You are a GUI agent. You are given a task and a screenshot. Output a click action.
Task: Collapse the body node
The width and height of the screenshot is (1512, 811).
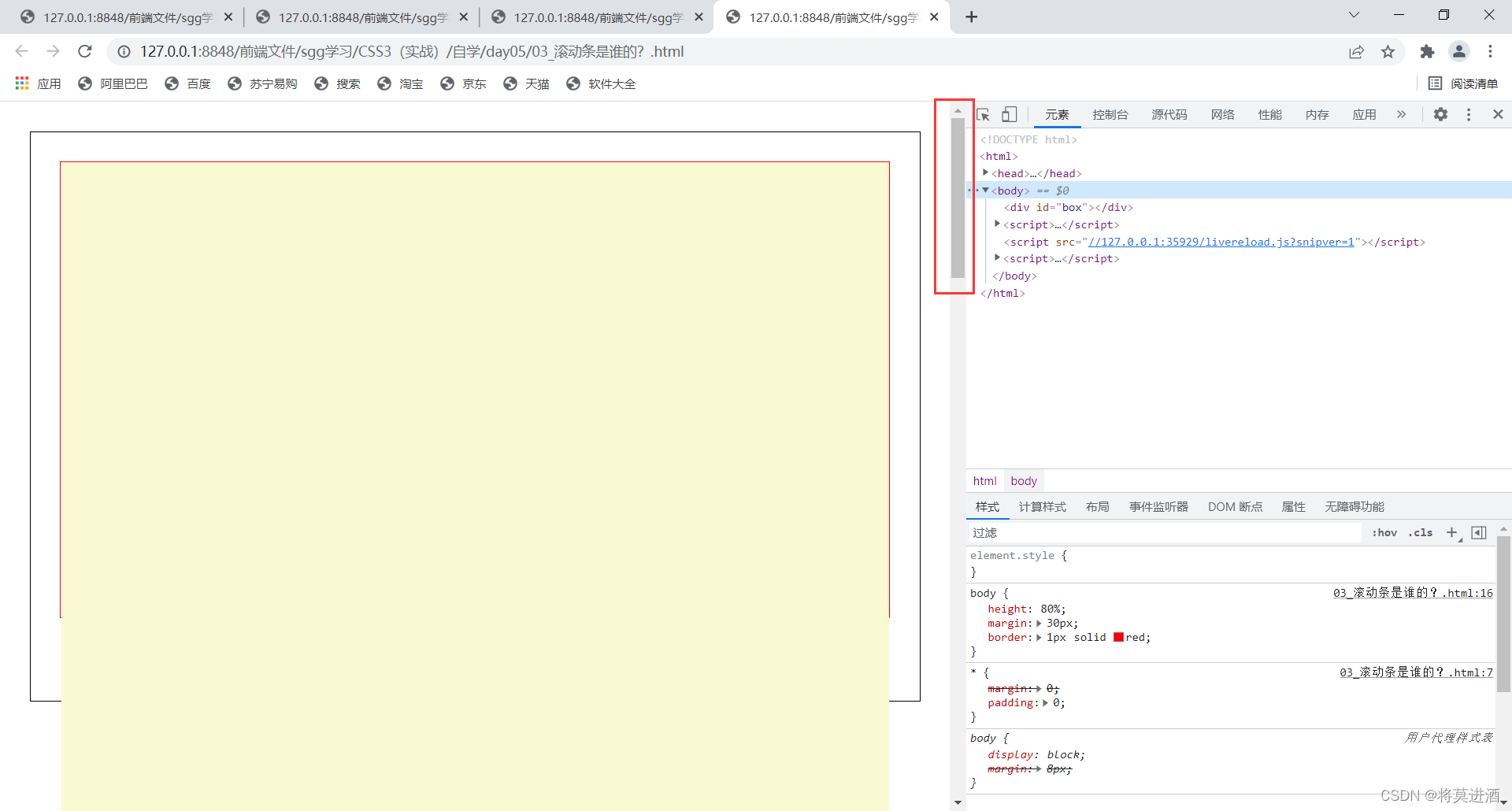point(985,190)
